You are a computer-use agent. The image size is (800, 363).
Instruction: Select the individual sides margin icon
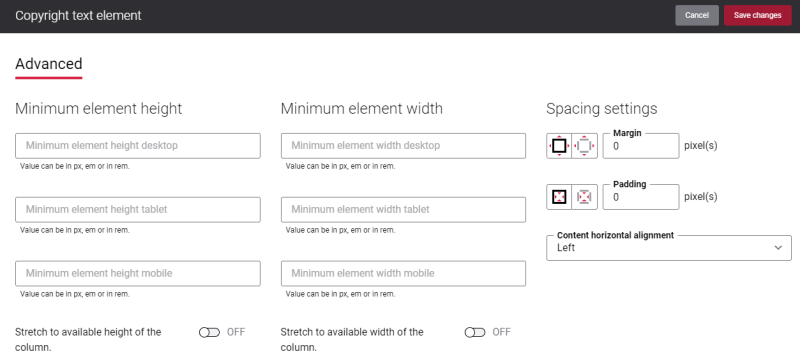(585, 146)
